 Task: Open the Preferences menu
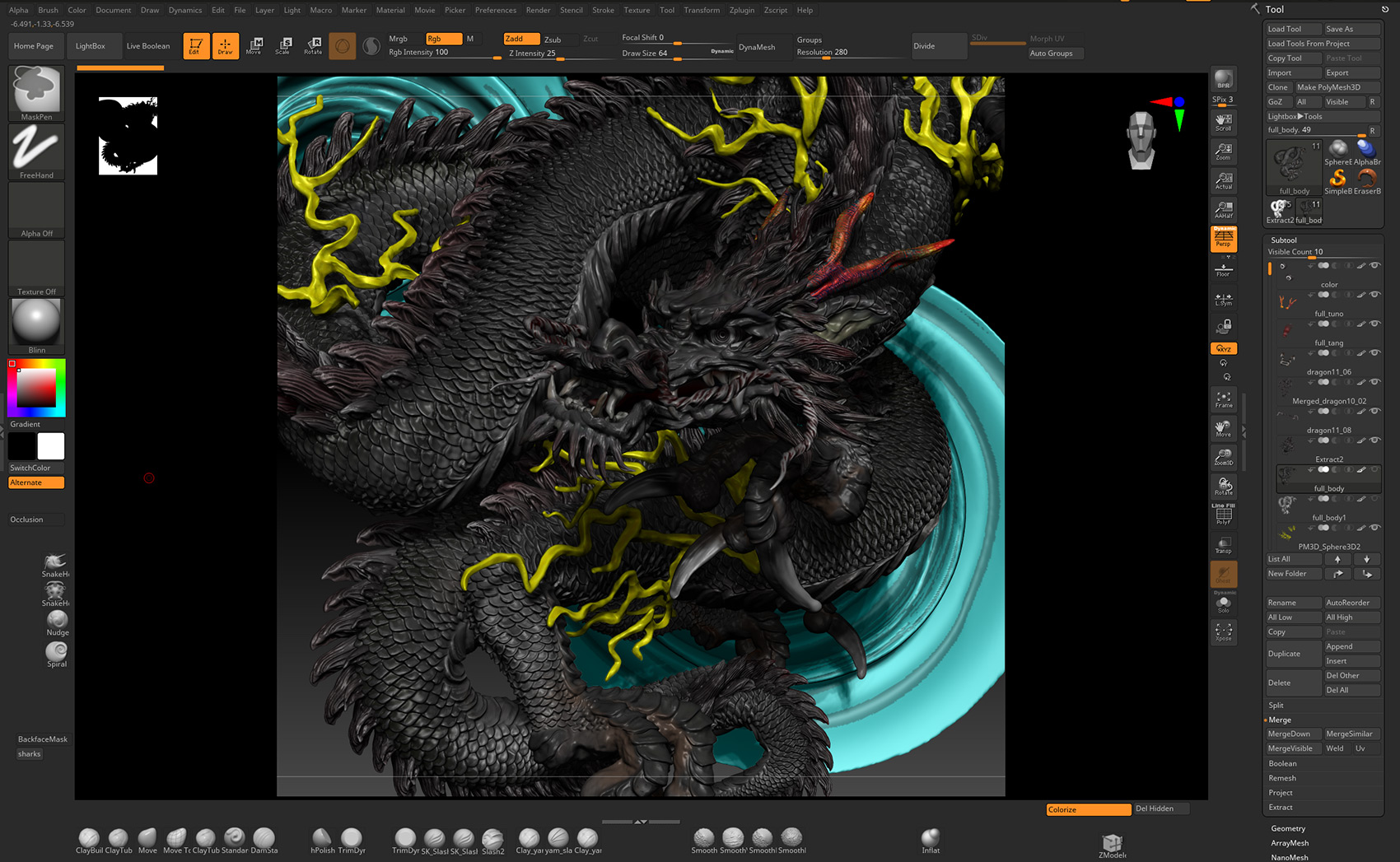click(x=496, y=10)
